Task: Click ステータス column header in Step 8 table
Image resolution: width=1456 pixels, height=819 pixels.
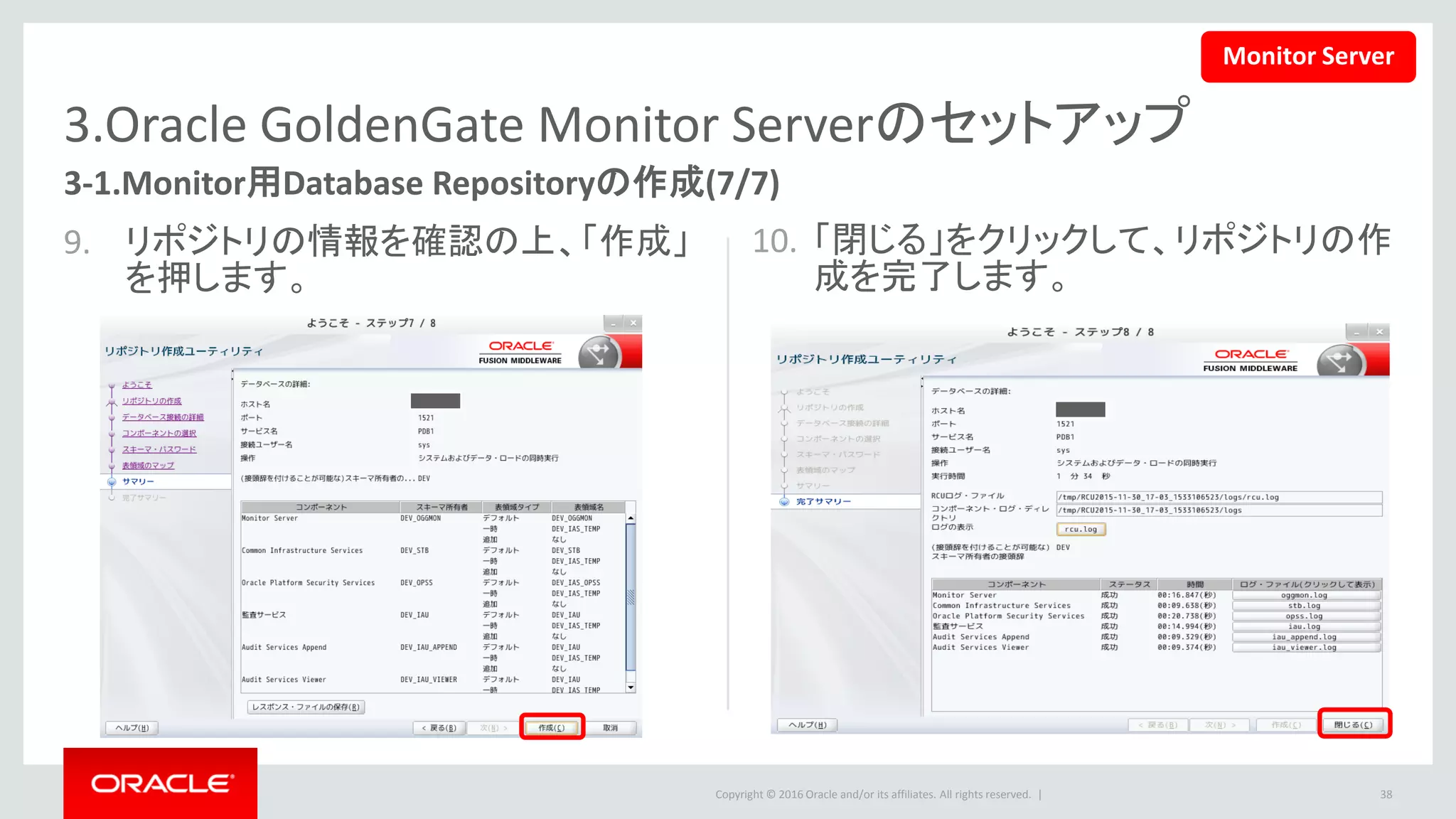Action: click(x=1130, y=584)
